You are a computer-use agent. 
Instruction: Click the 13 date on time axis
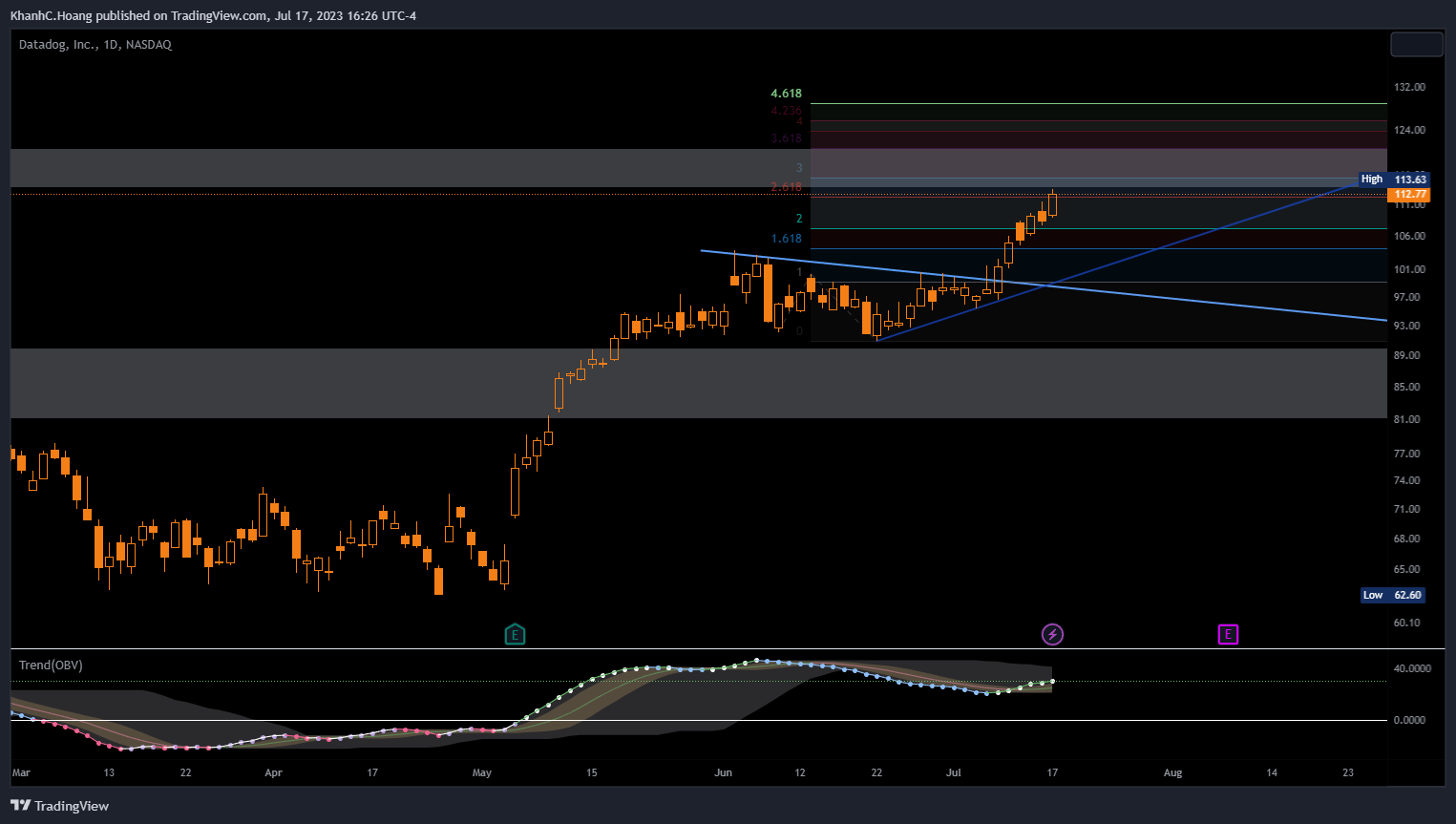coord(109,772)
